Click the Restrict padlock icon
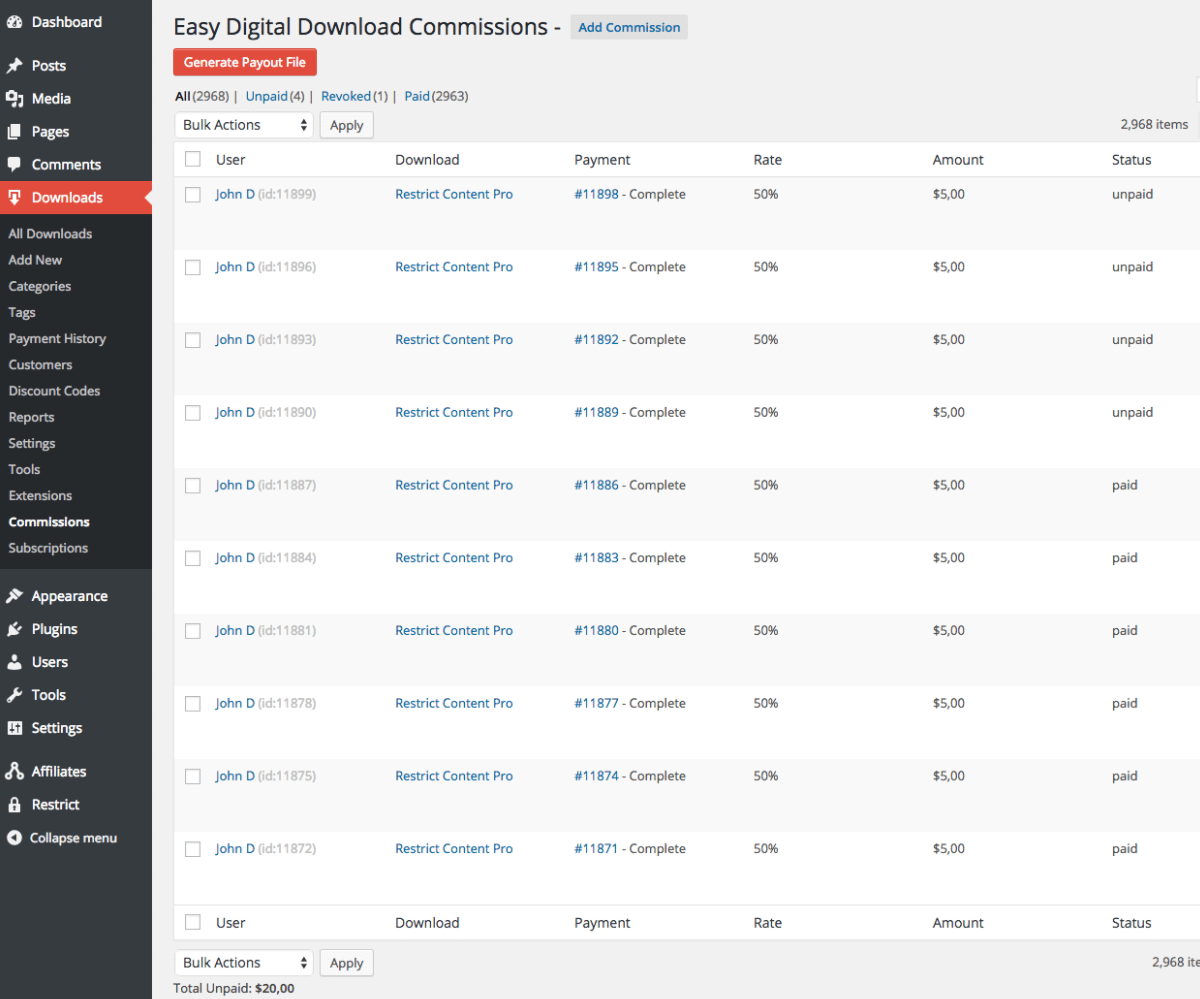The image size is (1200, 999). coord(14,805)
